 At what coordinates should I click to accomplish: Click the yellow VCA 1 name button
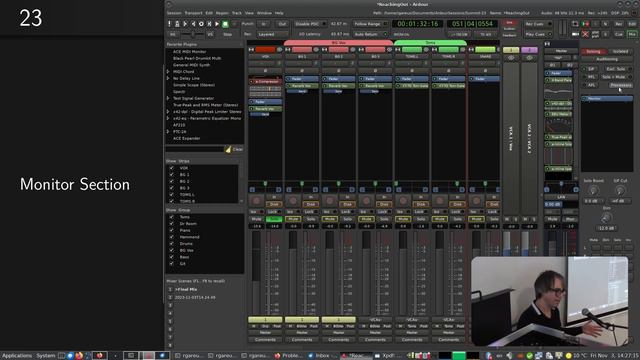pos(511,50)
